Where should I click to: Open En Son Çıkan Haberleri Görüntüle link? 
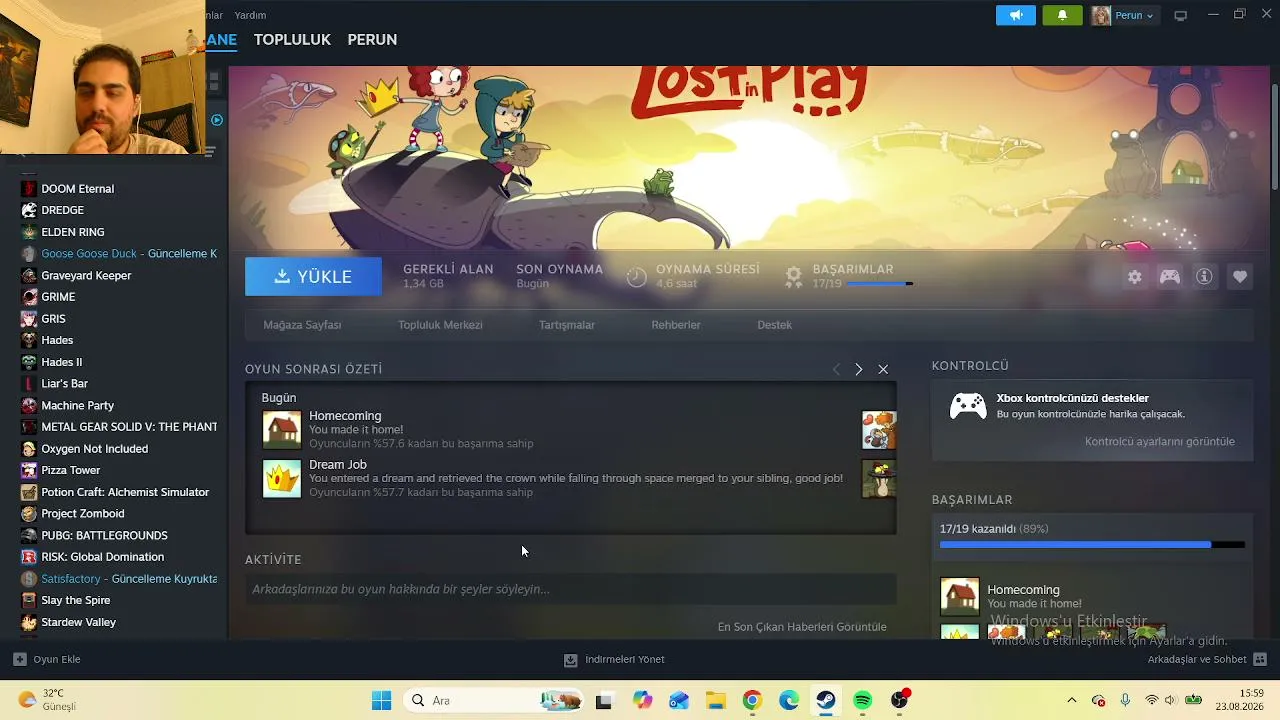tap(802, 627)
